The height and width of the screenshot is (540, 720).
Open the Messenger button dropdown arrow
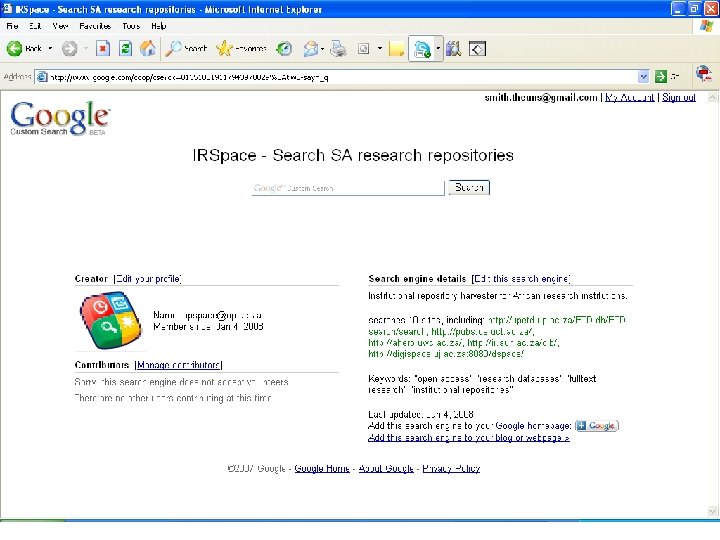pos(438,49)
